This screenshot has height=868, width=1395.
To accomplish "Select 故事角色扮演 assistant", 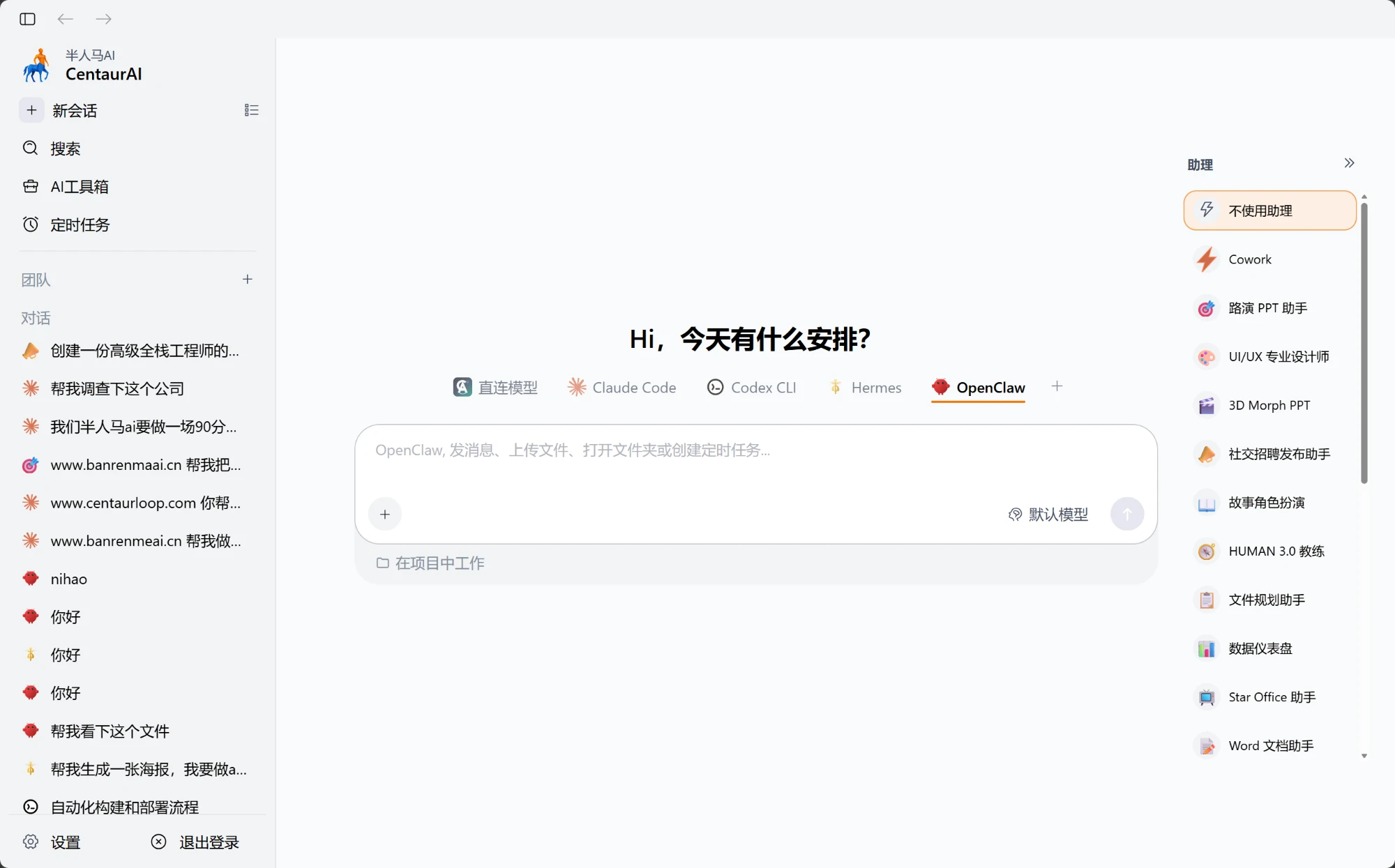I will 1270,503.
